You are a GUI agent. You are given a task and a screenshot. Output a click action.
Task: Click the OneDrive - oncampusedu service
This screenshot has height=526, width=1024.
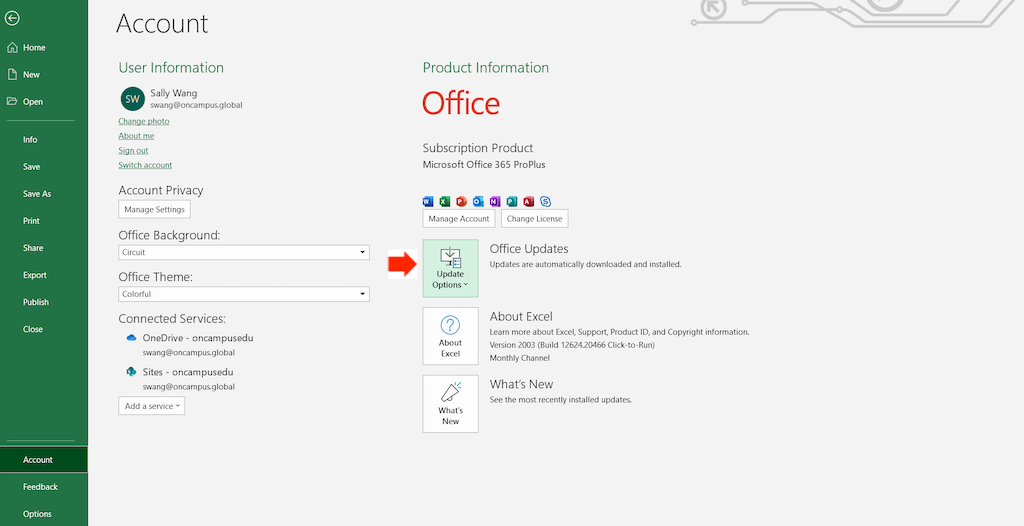198,338
